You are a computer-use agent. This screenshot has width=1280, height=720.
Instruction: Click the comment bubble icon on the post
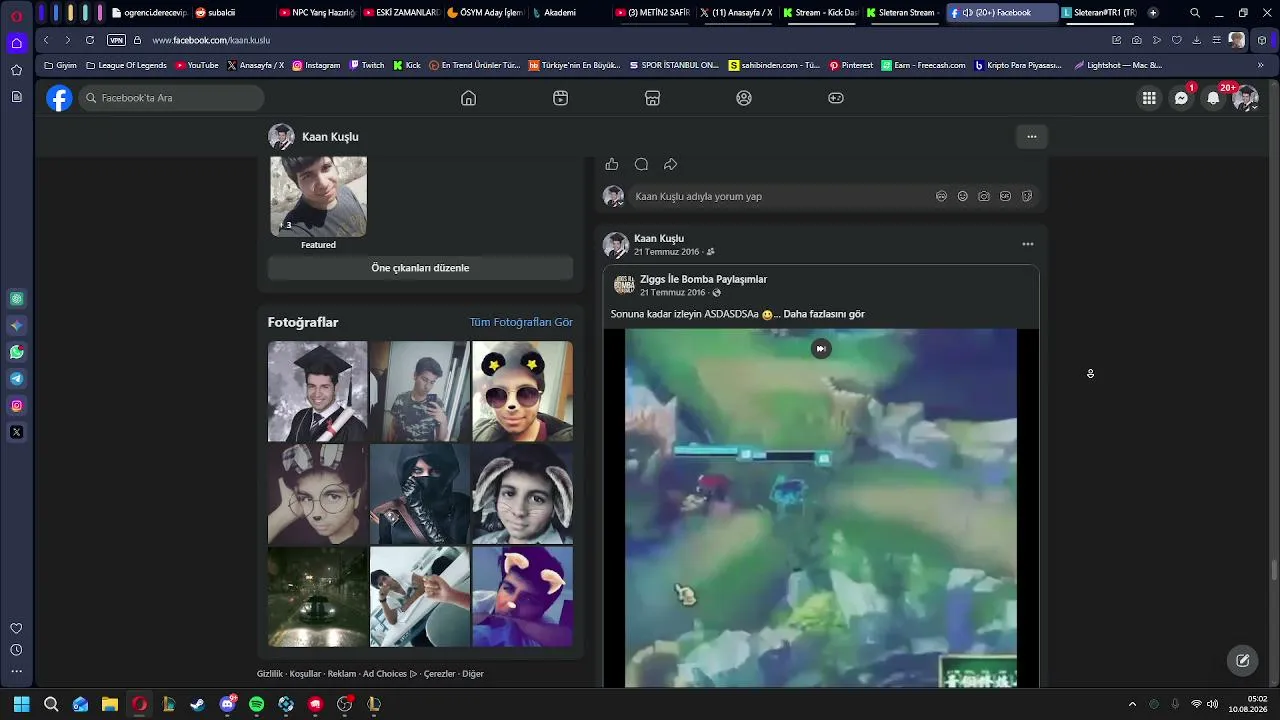pyautogui.click(x=641, y=164)
